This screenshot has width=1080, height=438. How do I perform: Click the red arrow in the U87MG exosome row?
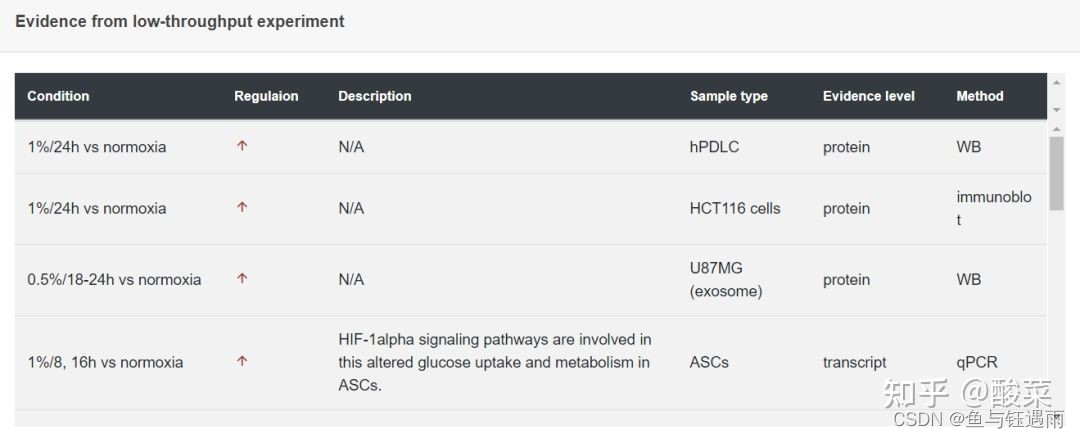242,278
